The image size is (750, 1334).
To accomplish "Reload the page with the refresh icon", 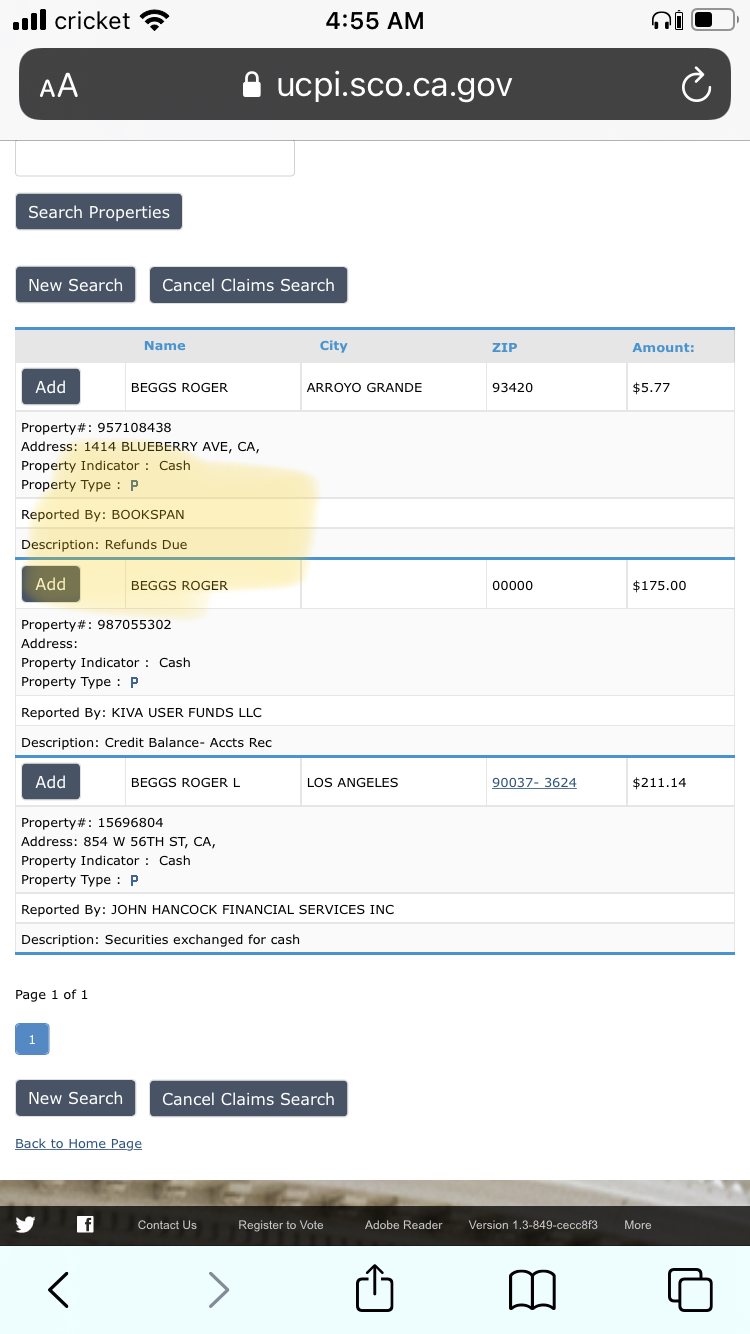I will [x=696, y=86].
